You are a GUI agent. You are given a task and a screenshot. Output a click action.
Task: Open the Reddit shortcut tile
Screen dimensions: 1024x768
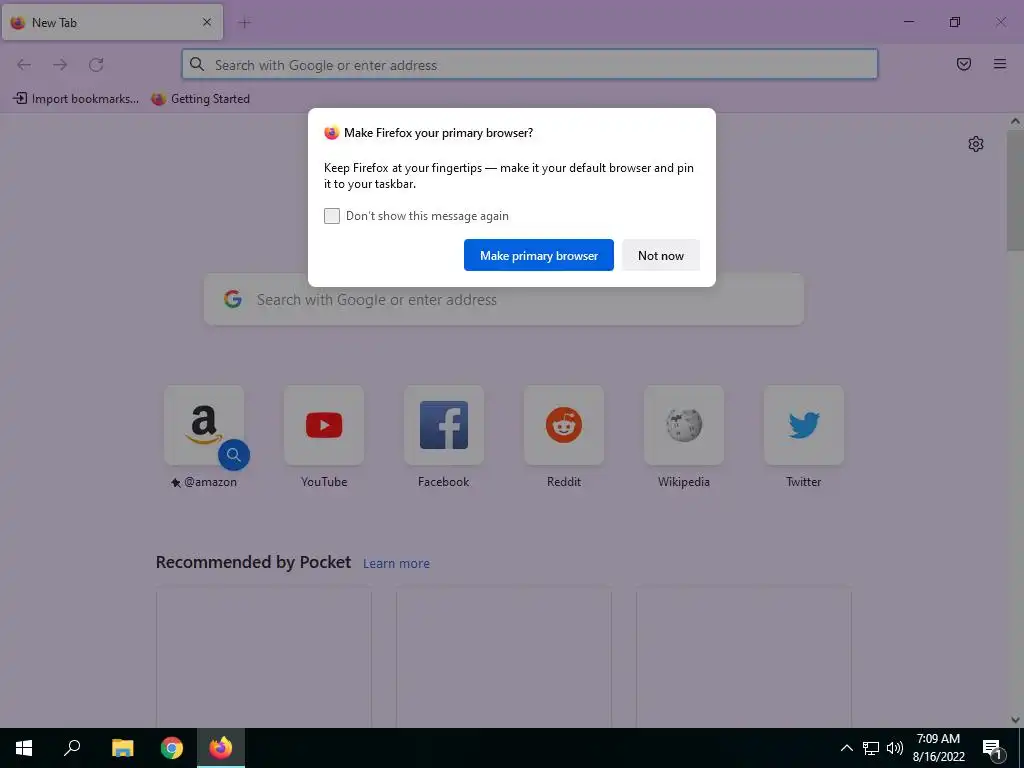(564, 425)
